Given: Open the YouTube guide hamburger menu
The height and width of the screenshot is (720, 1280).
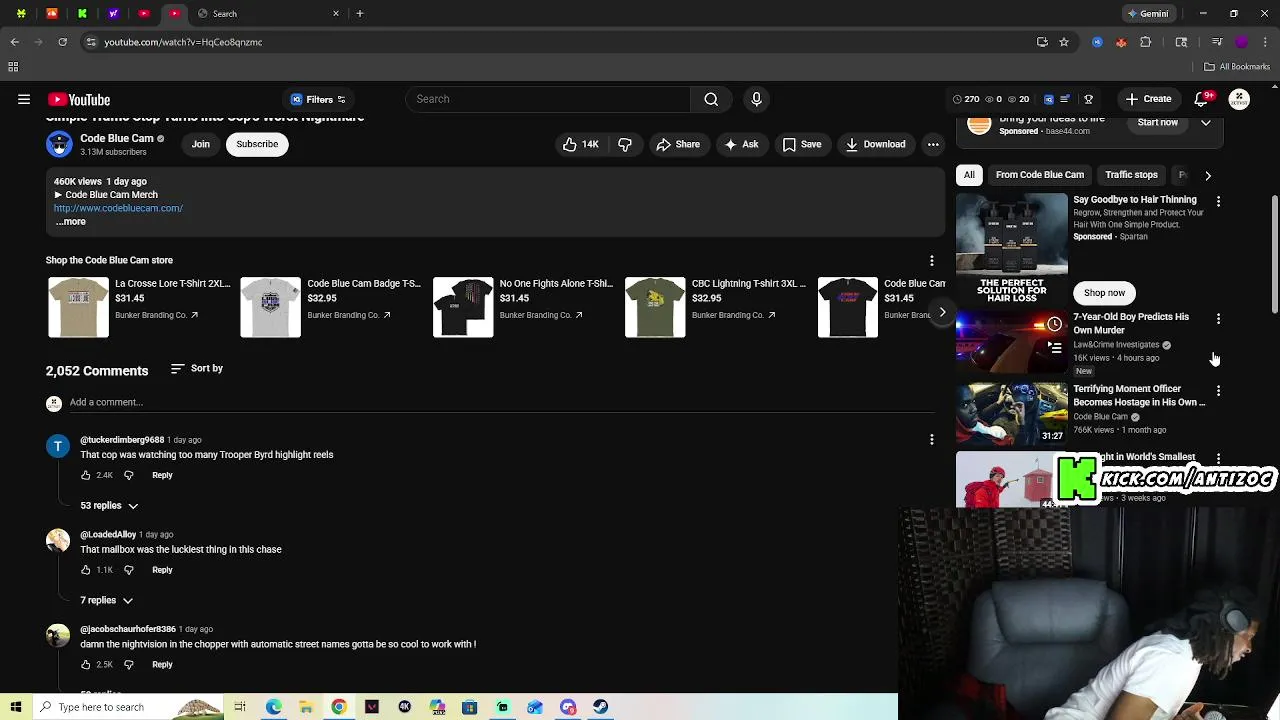Looking at the screenshot, I should [x=24, y=99].
